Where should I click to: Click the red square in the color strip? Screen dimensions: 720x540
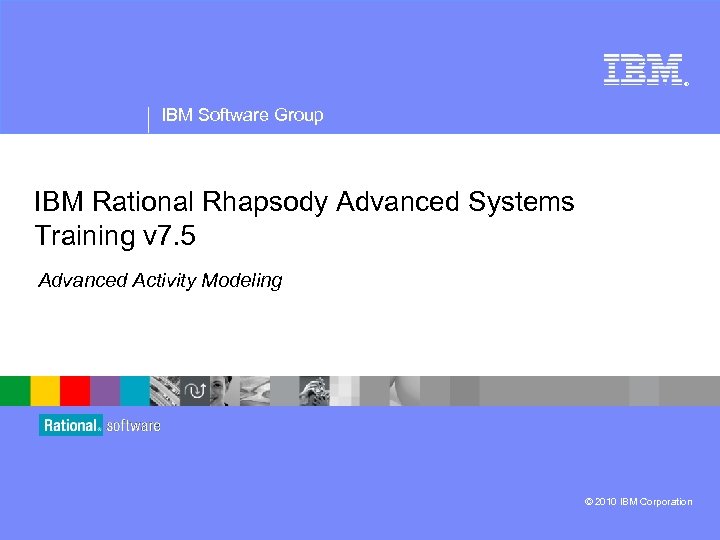tap(75, 391)
